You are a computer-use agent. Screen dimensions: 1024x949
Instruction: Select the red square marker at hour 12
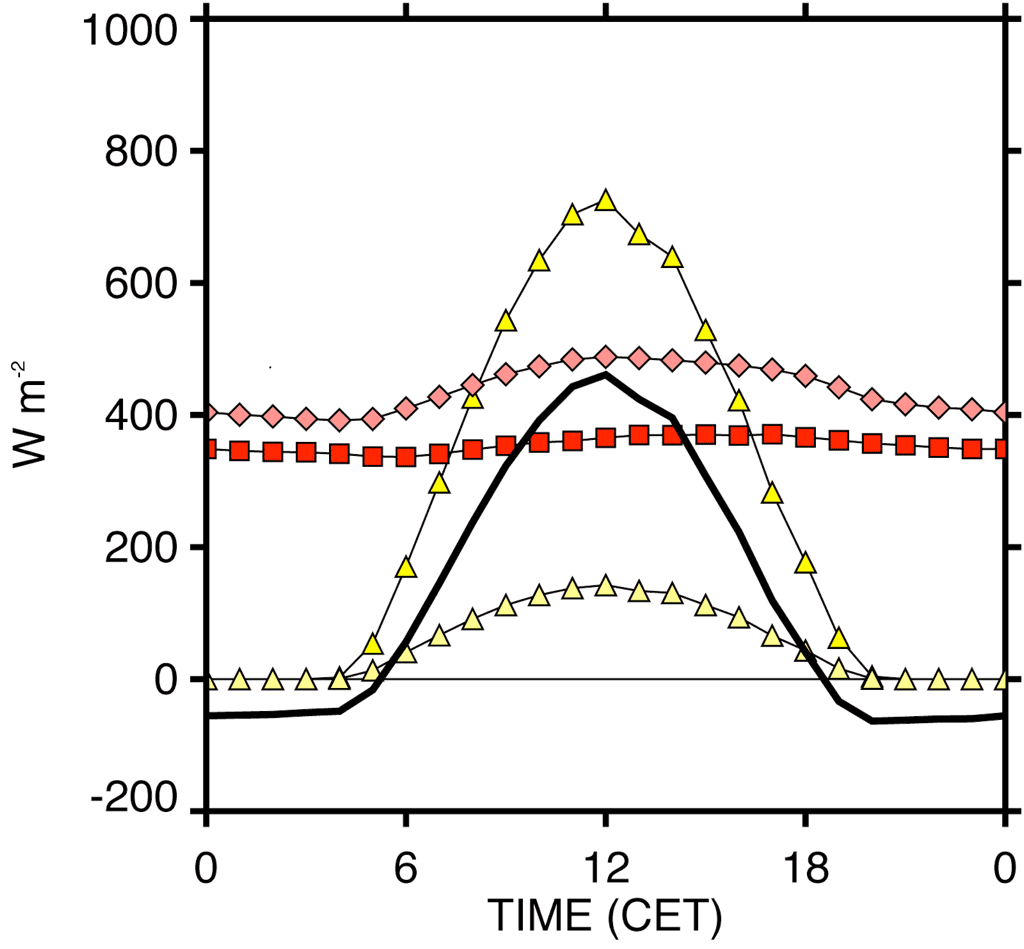(x=605, y=438)
